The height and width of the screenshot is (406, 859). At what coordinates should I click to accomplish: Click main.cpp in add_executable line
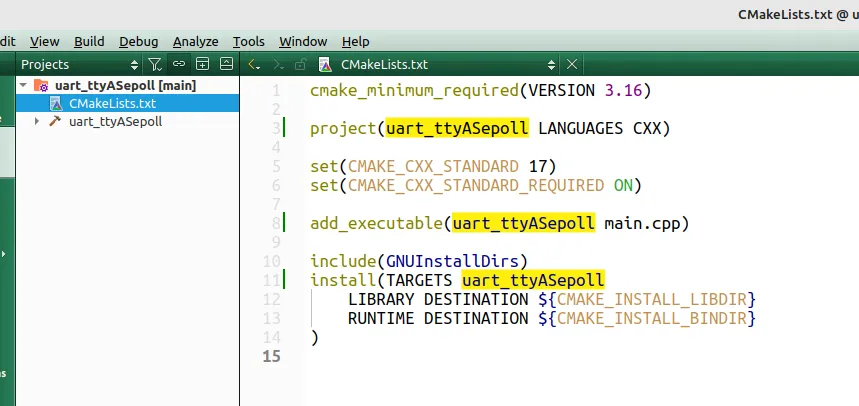(642, 224)
